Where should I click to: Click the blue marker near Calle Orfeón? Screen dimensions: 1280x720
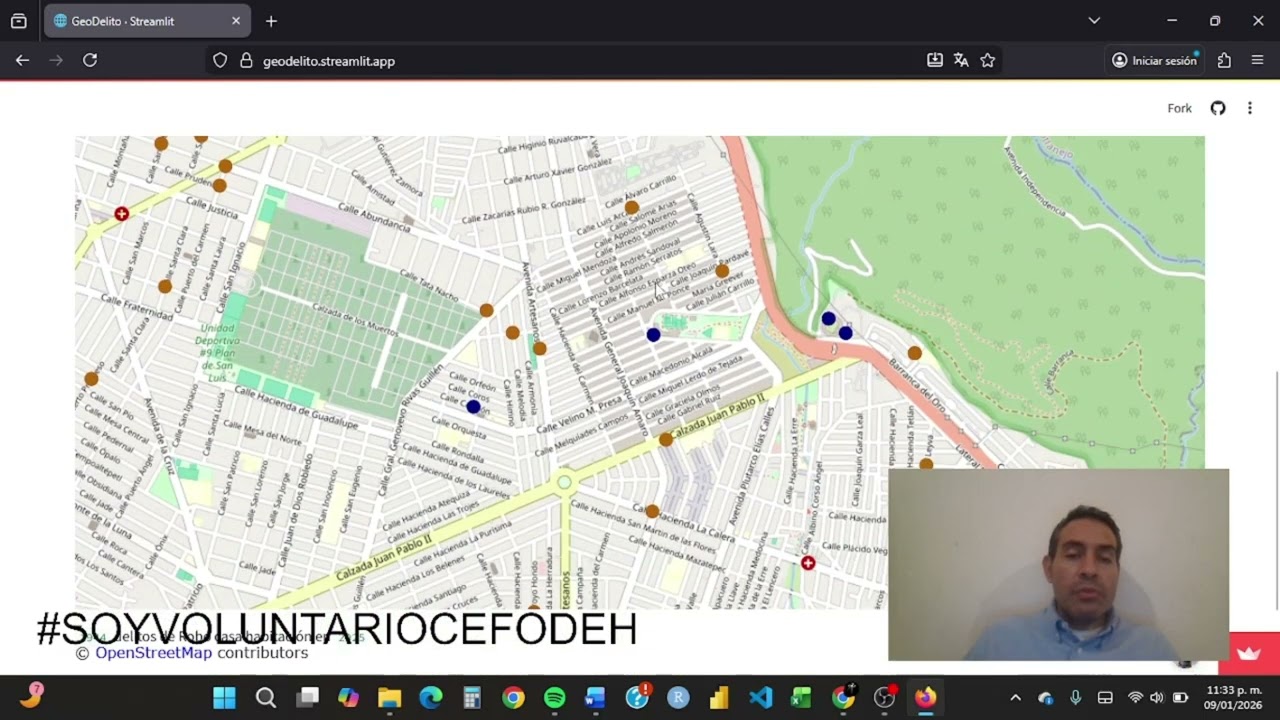click(473, 407)
